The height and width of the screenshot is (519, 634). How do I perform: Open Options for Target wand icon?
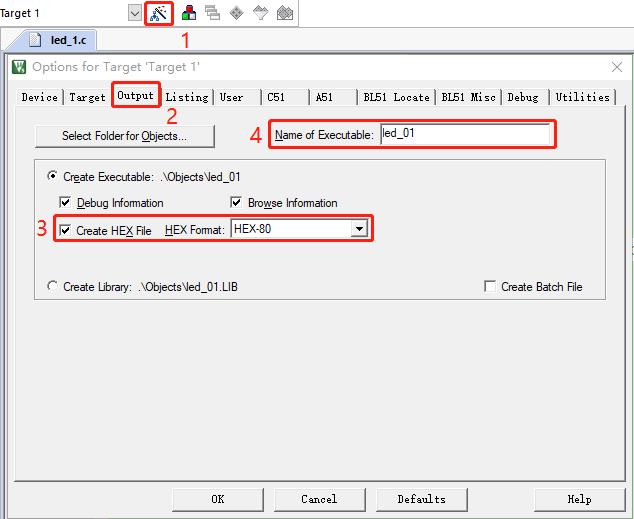(x=158, y=13)
